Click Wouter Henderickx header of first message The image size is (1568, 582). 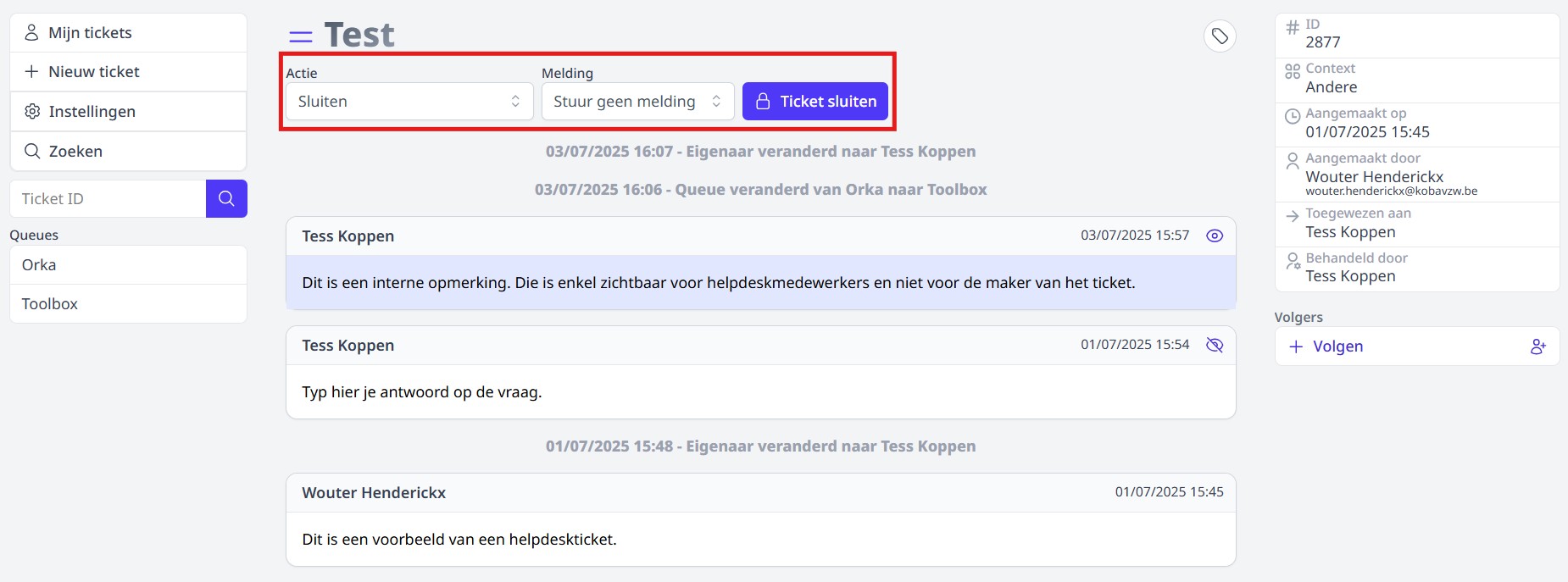[x=374, y=493]
